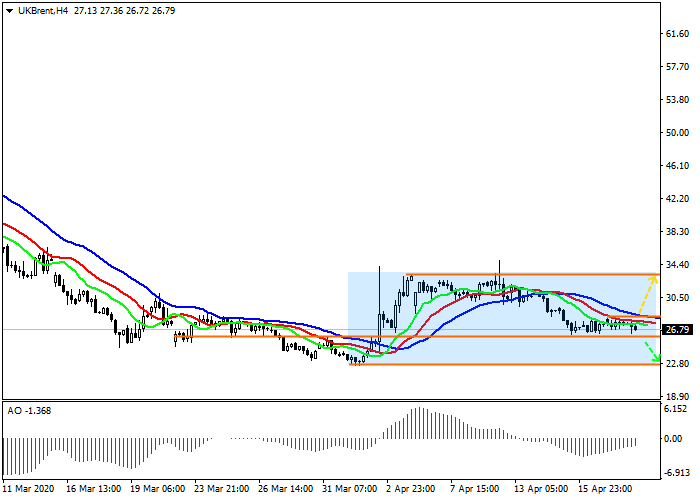Viewport: 700px width, 500px height.
Task: Click the 26.79 current price tag
Action: click(x=678, y=330)
